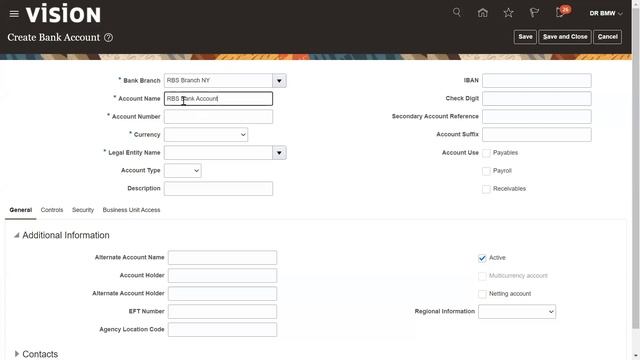
Task: Select the General tab
Action: [x=20, y=210]
